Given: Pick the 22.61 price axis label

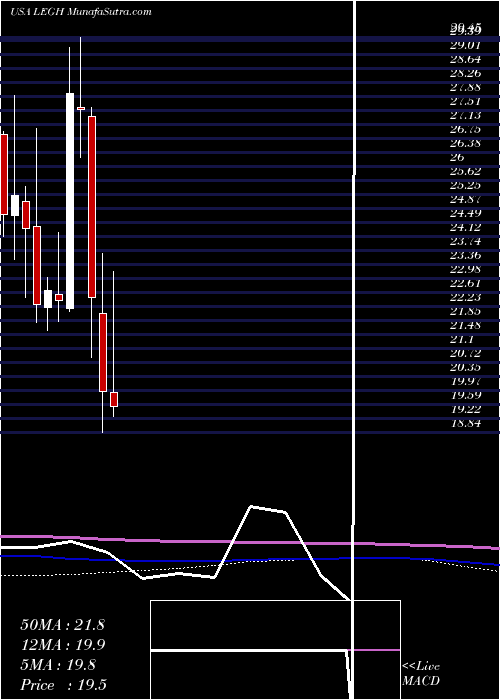Looking at the screenshot, I should tap(465, 283).
